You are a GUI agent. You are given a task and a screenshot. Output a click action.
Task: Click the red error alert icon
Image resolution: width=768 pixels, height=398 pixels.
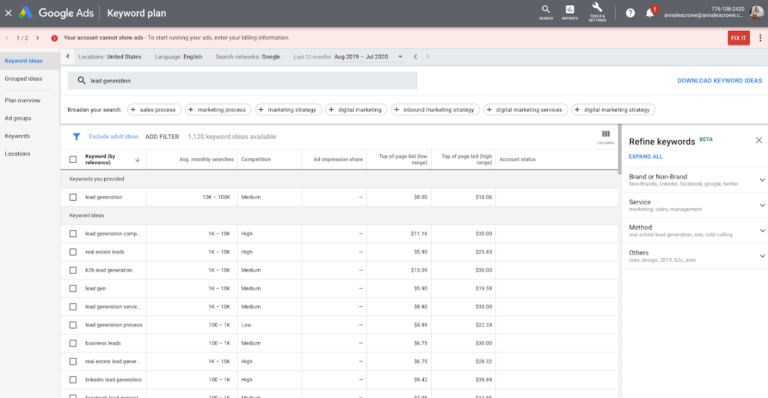[54, 38]
